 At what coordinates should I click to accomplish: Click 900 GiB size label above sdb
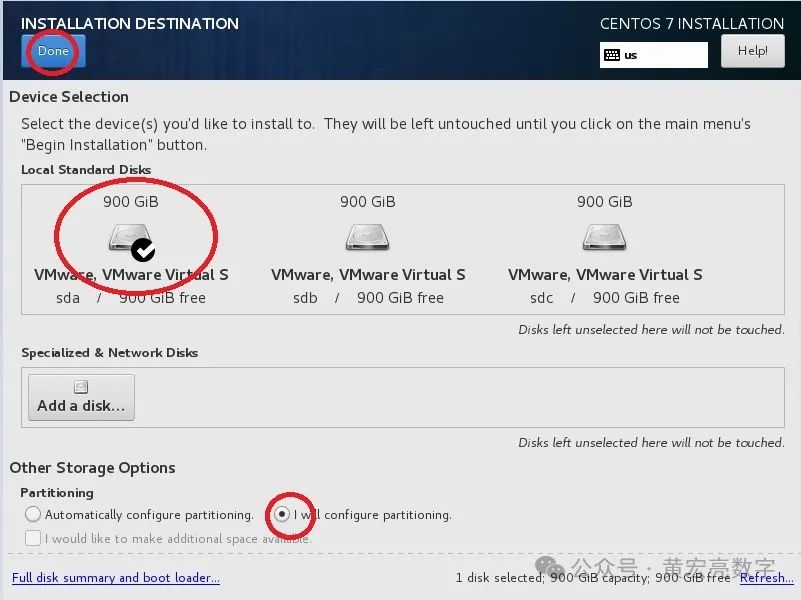tap(368, 202)
